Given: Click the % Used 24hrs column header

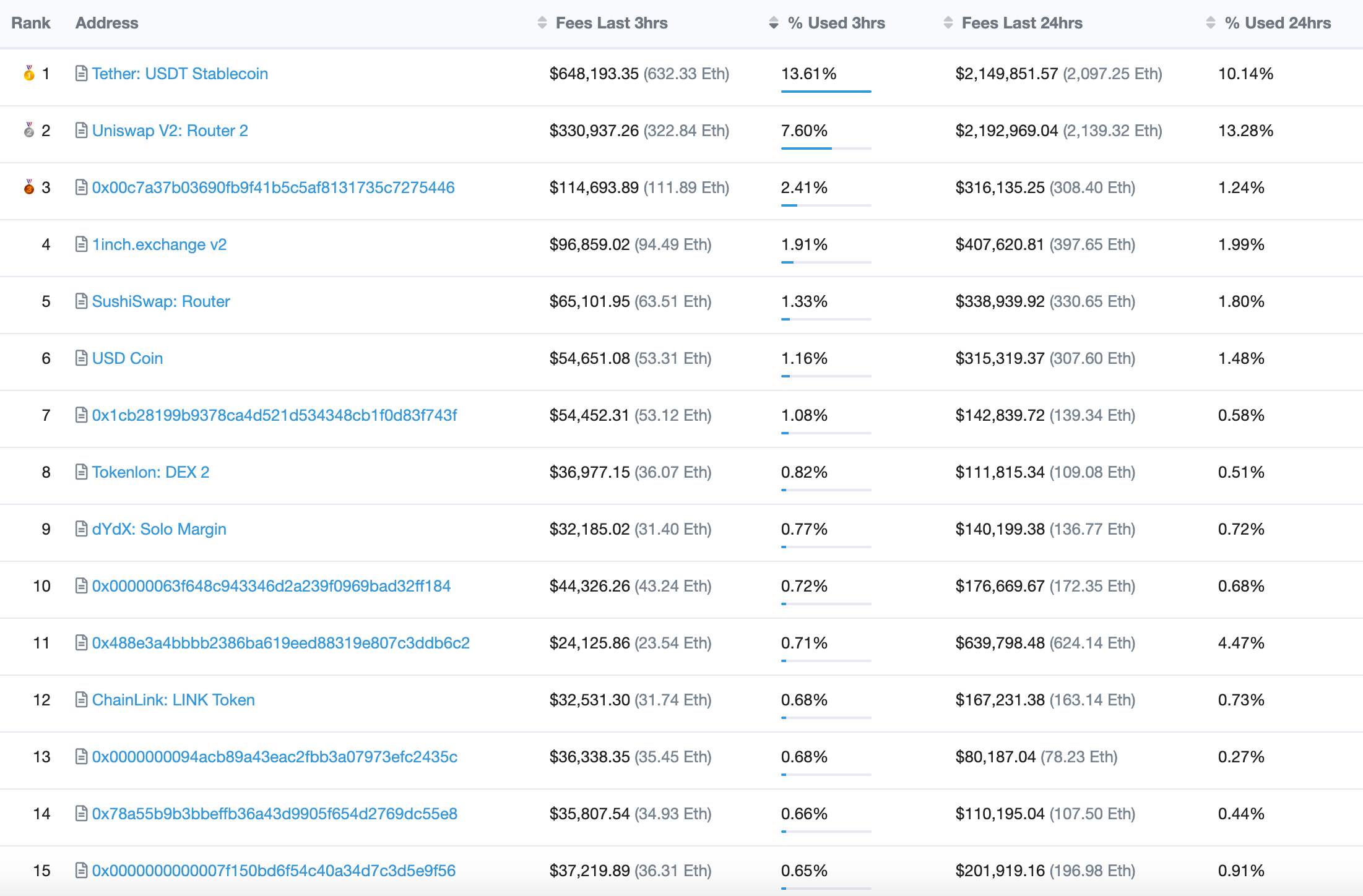Looking at the screenshot, I should click(1278, 23).
